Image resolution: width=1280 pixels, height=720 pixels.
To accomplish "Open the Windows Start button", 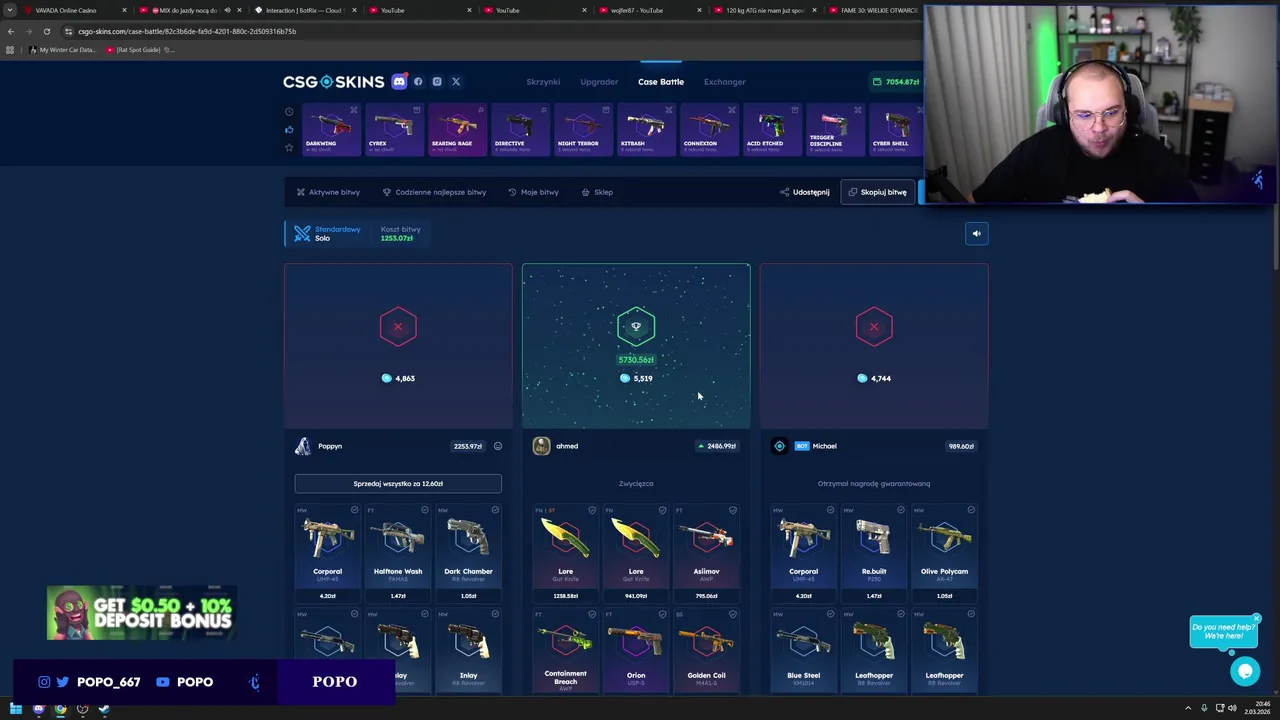I will pyautogui.click(x=15, y=709).
